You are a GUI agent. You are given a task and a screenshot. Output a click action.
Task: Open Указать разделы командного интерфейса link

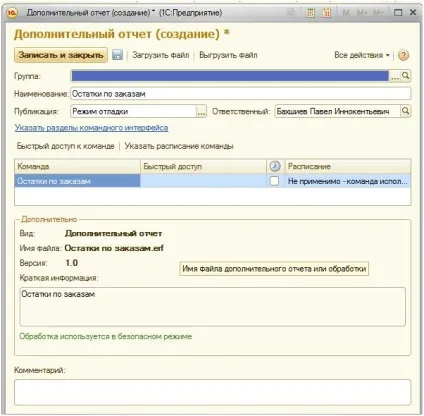91,128
